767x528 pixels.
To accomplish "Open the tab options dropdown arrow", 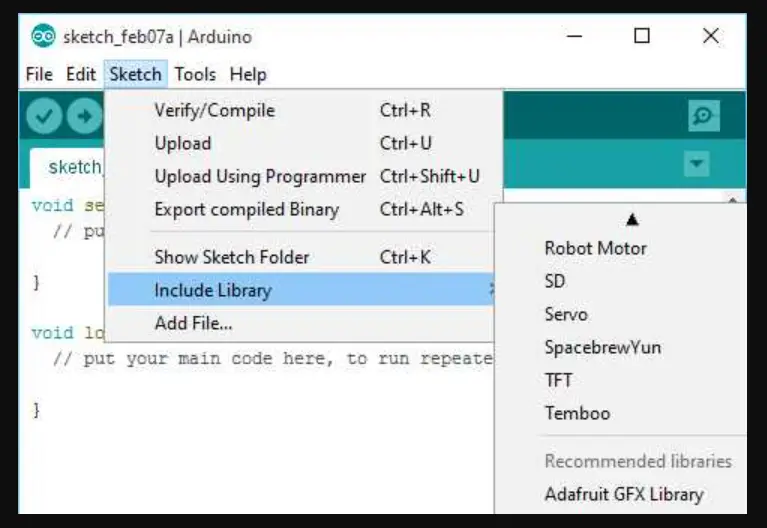I will pos(697,163).
